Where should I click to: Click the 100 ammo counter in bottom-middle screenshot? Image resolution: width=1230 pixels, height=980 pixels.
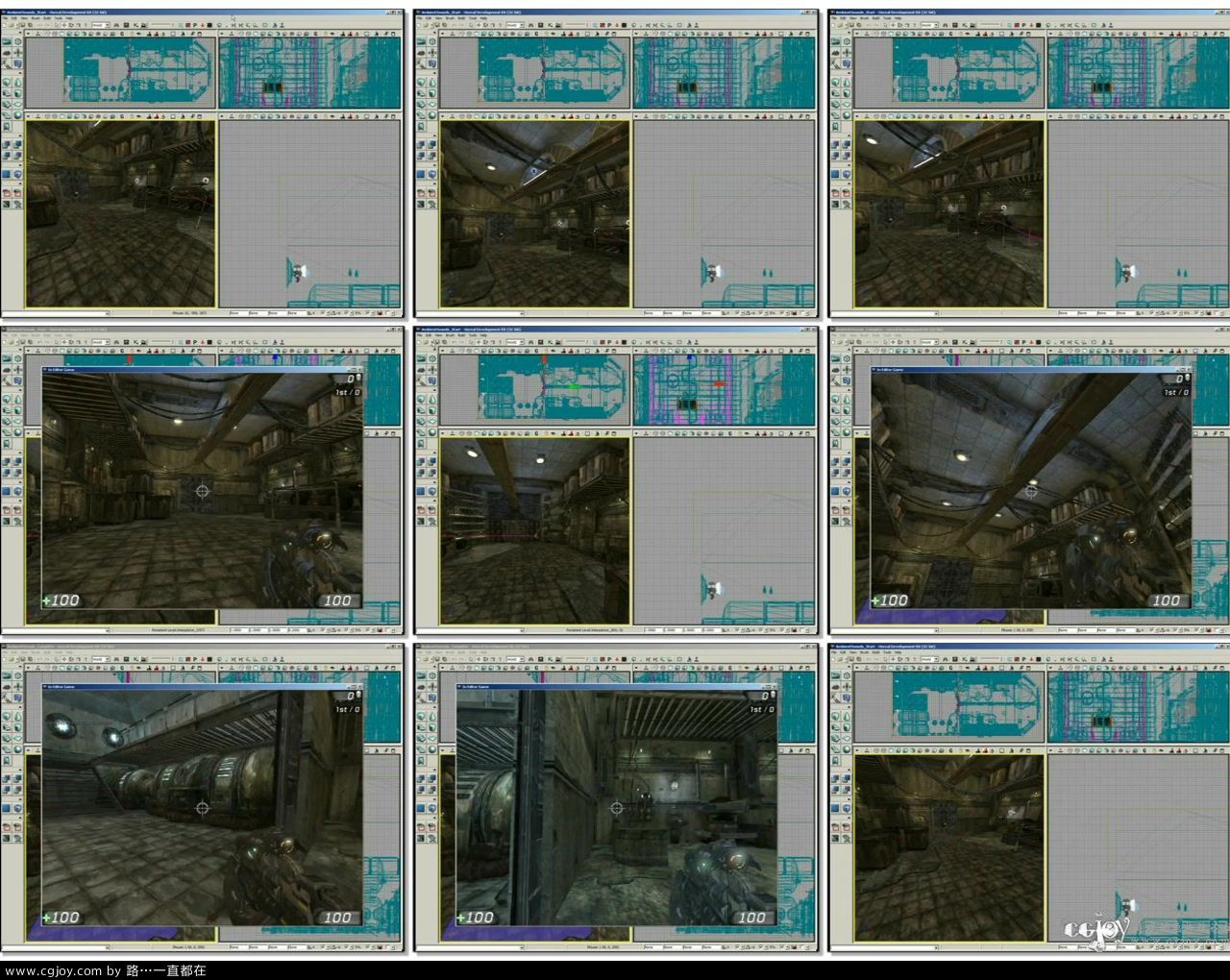pos(751,918)
